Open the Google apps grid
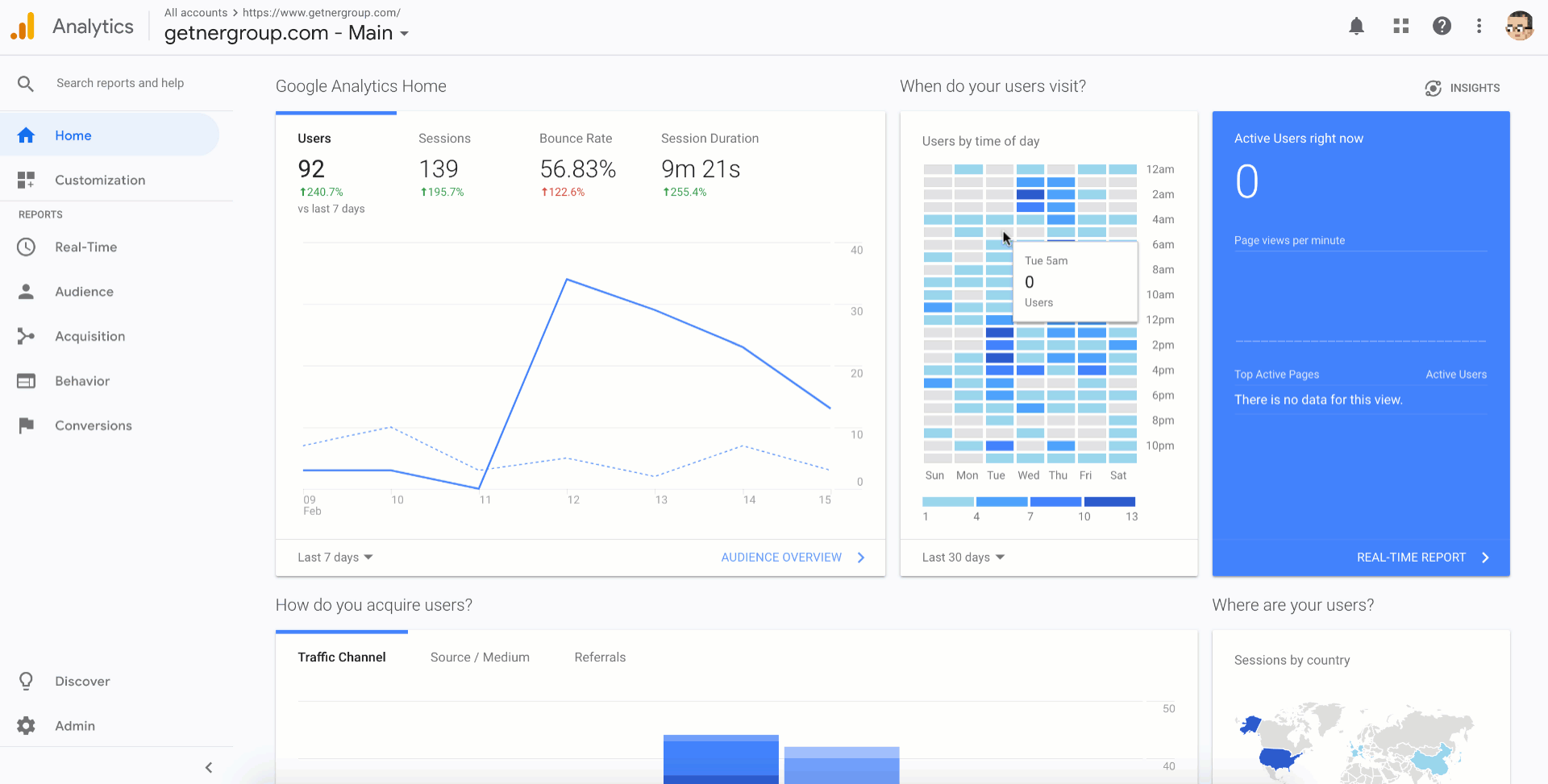This screenshot has width=1548, height=784. point(1401,27)
